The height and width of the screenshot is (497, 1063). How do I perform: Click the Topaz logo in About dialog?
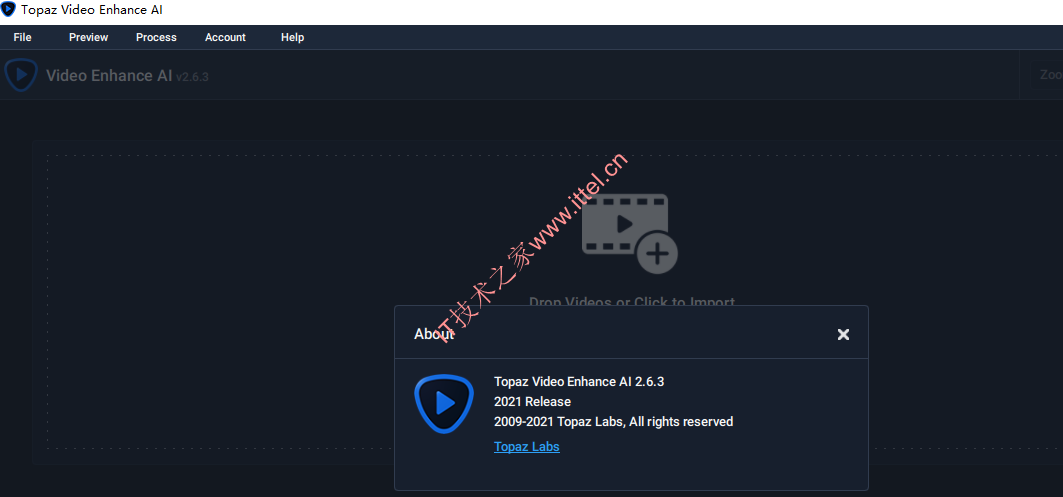coord(443,403)
